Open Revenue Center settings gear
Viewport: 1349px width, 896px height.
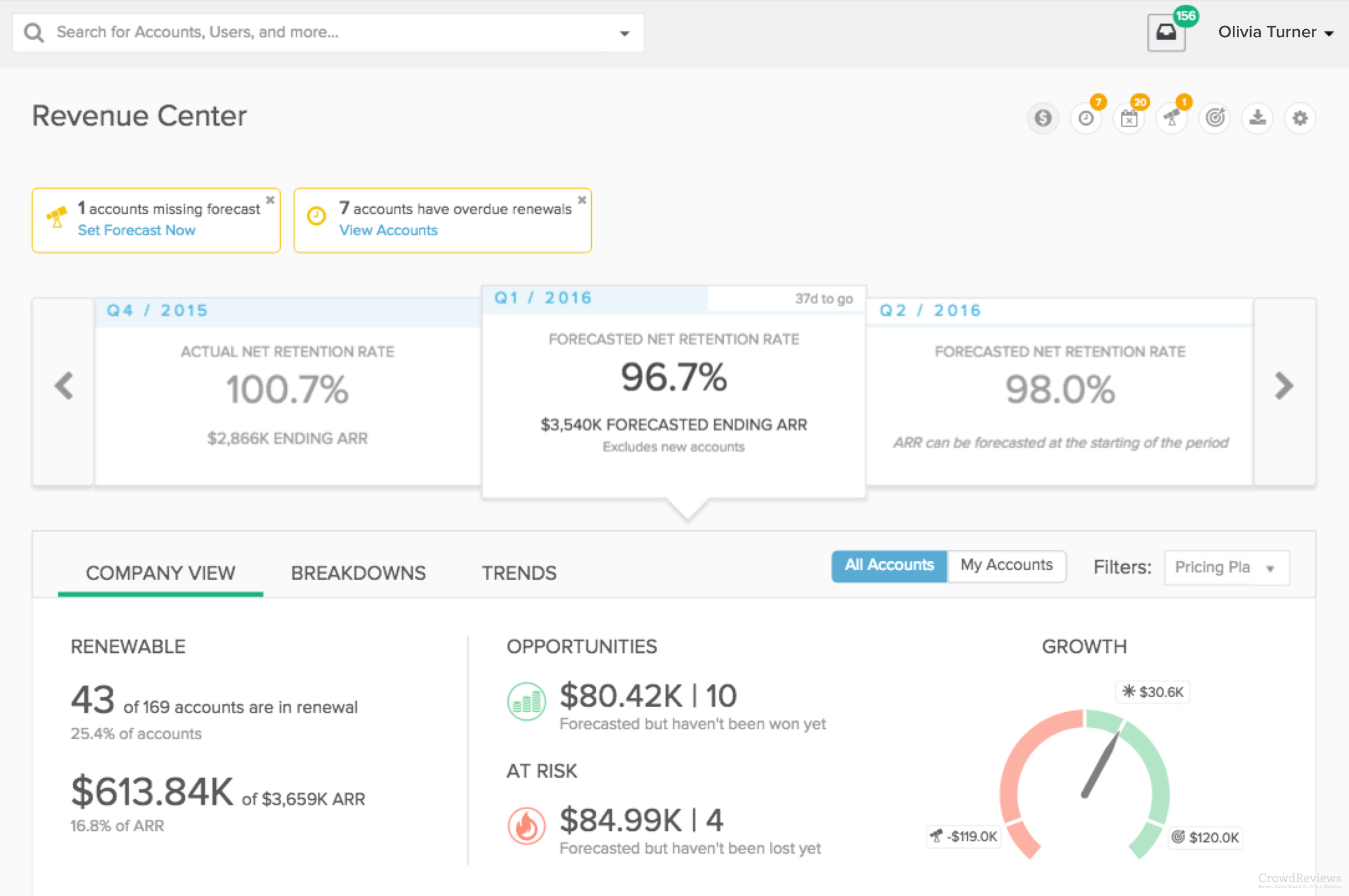click(1300, 118)
